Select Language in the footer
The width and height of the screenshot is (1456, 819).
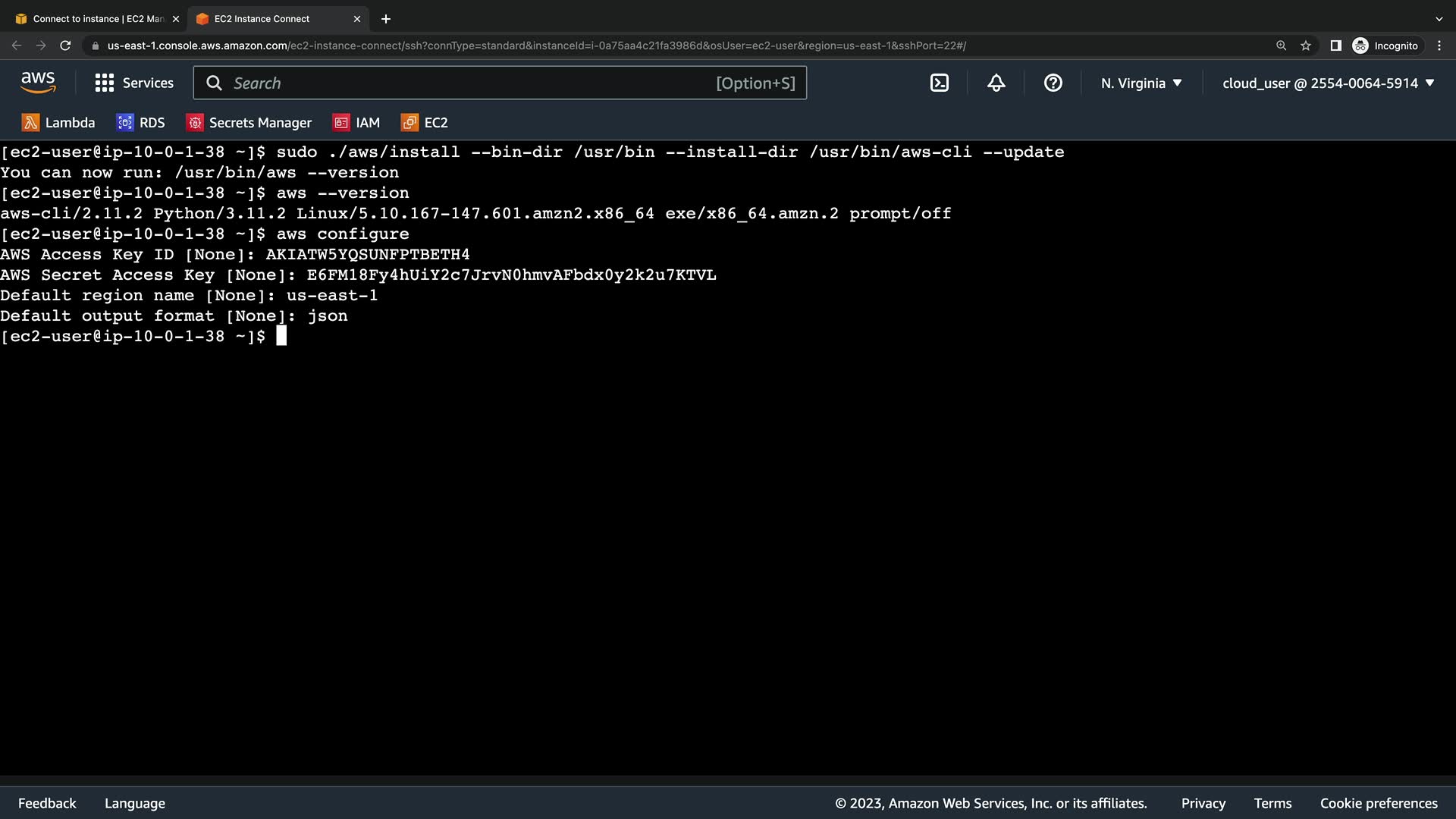point(135,803)
